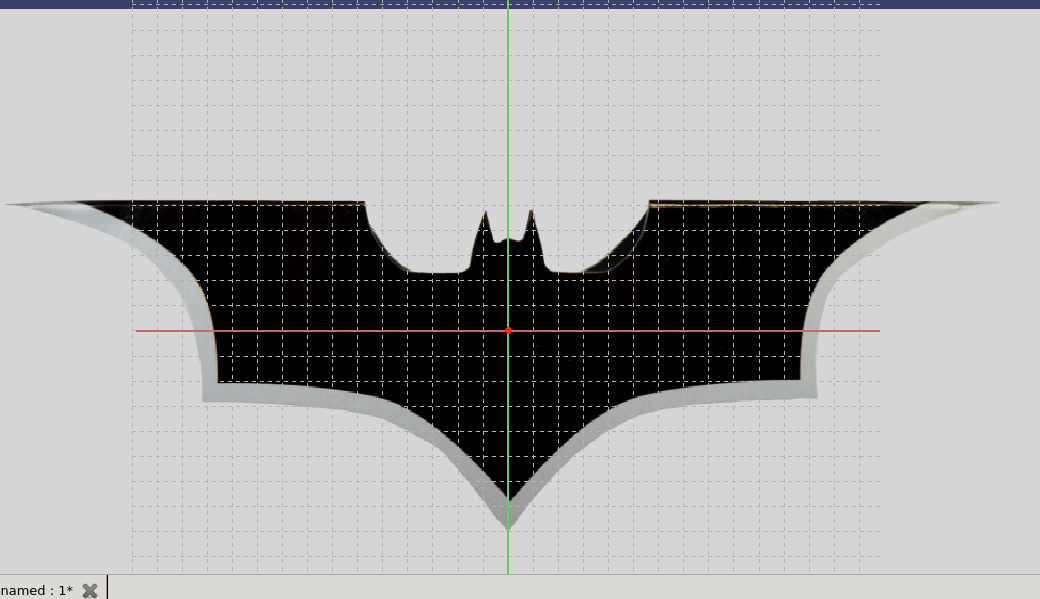Select the 'named : 1*' document tab
Screen dimensions: 1040x599
tap(36, 590)
